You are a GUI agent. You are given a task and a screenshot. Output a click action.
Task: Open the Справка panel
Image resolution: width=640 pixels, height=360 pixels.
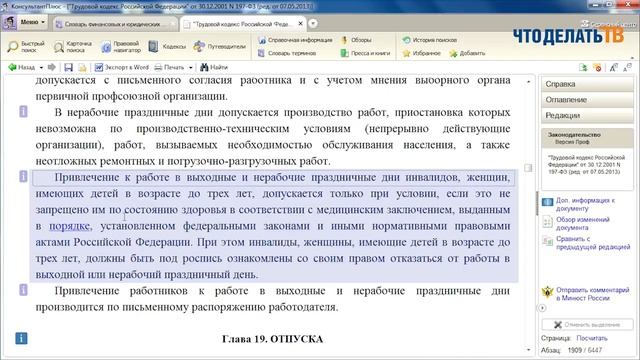pyautogui.click(x=587, y=84)
